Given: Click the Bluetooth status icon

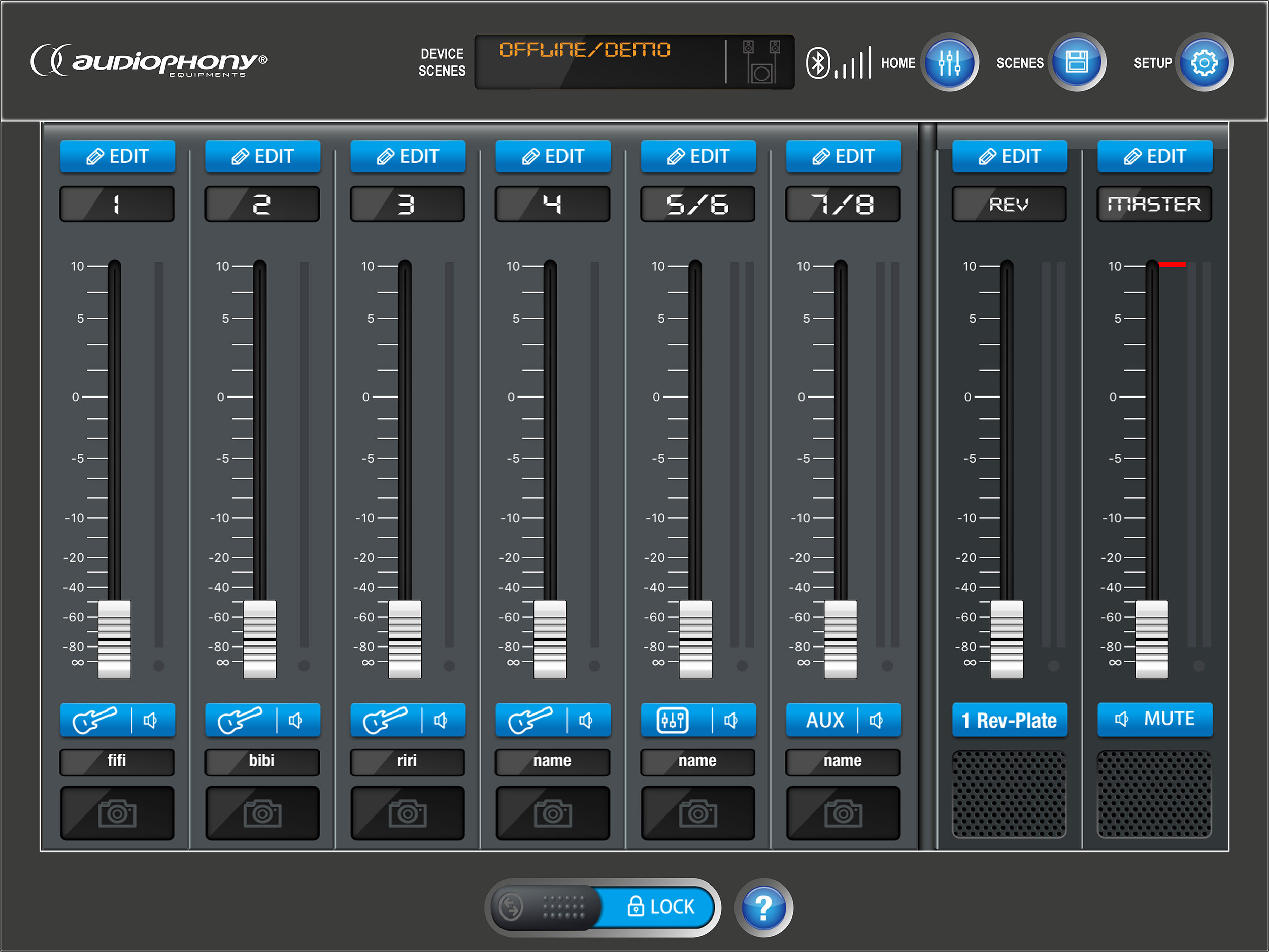Looking at the screenshot, I should [818, 62].
